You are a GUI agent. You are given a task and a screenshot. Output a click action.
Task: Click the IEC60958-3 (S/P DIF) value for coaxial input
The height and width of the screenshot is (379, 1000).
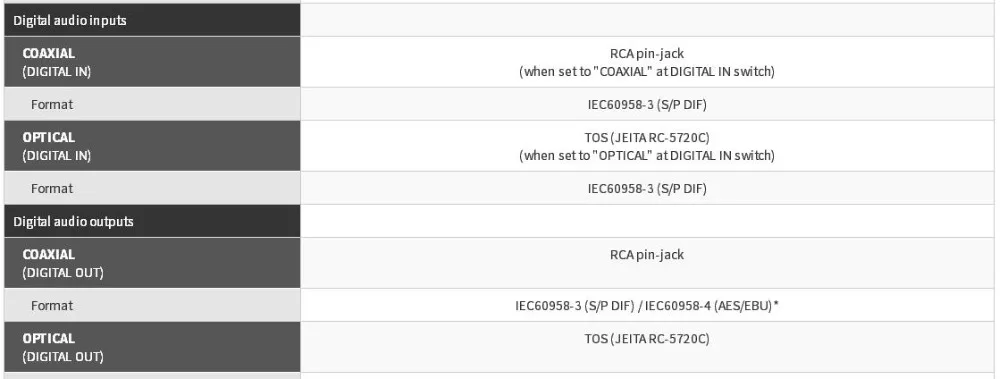coord(647,105)
